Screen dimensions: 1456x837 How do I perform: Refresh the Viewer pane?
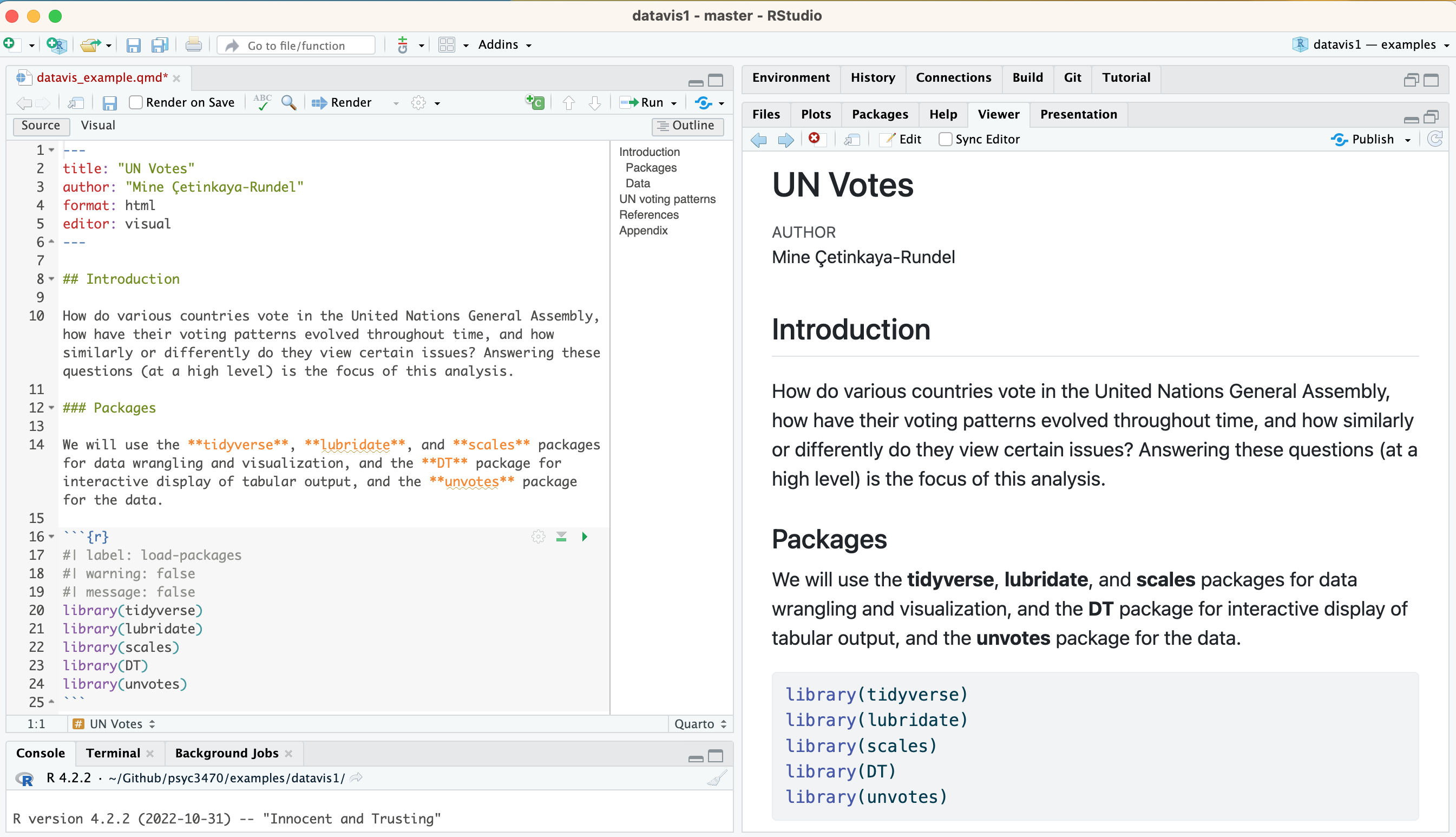coord(1435,139)
